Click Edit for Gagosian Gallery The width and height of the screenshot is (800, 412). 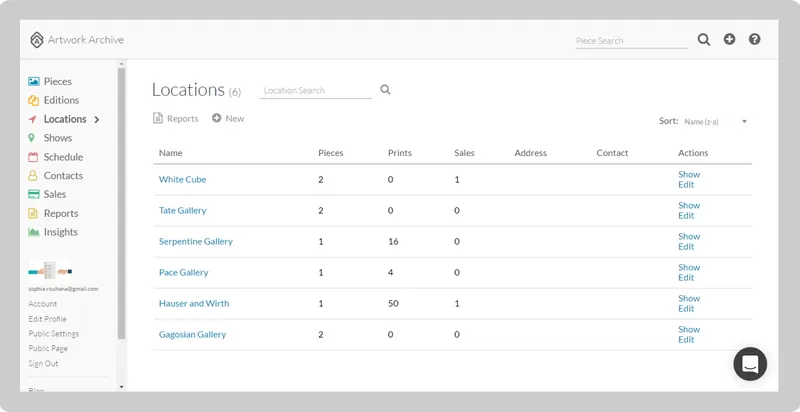tap(686, 340)
